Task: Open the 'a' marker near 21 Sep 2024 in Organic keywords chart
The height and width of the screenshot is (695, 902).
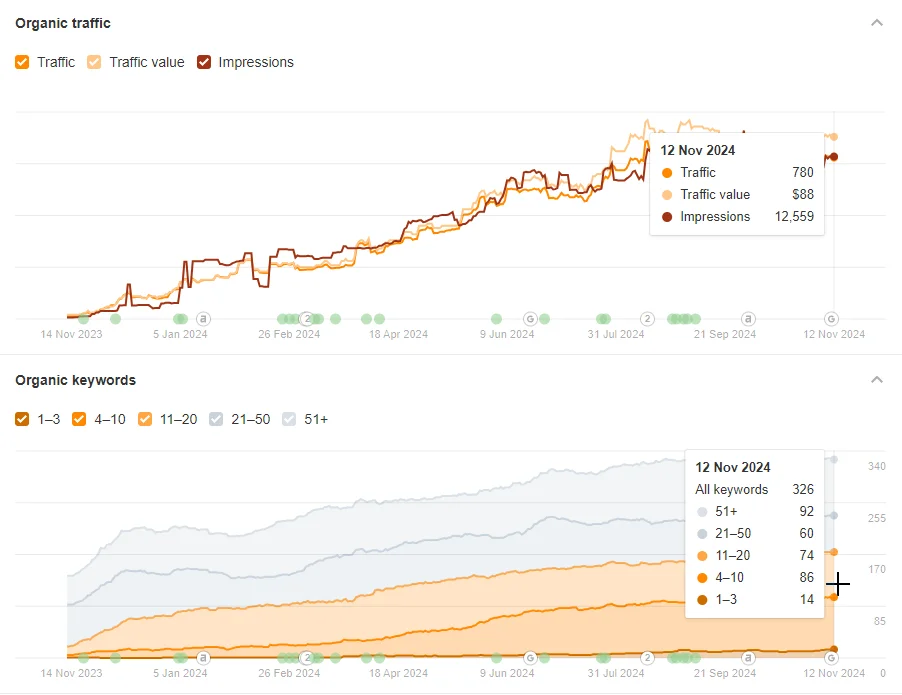Action: tap(748, 658)
